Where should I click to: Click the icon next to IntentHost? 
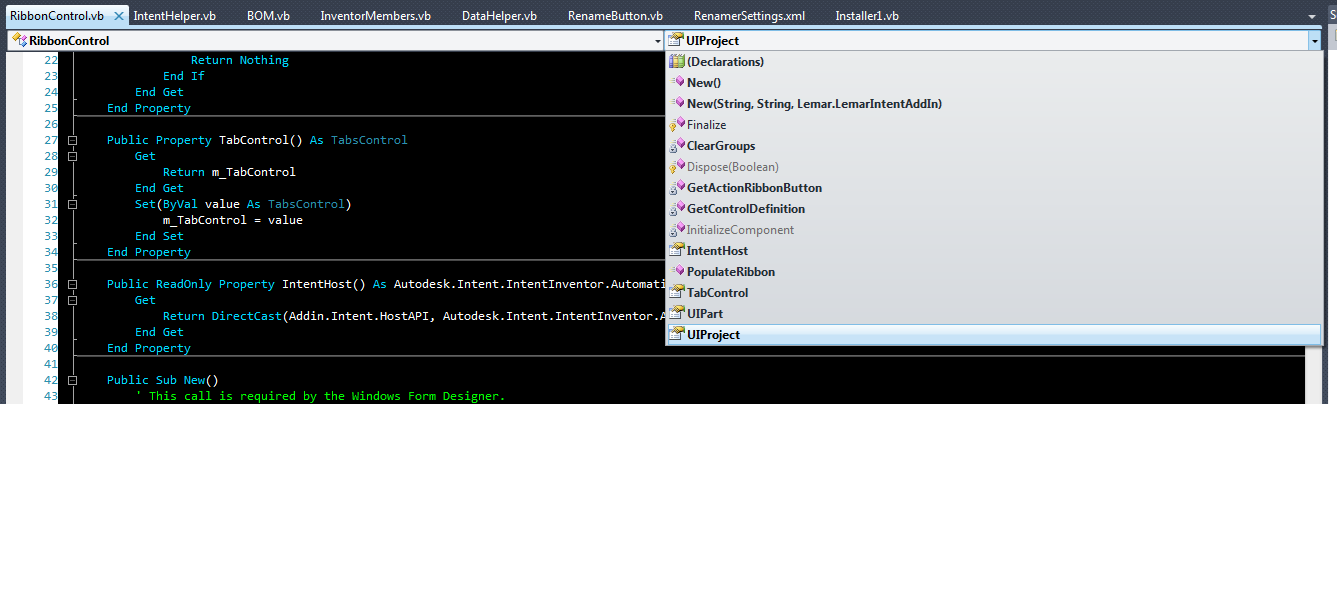677,250
